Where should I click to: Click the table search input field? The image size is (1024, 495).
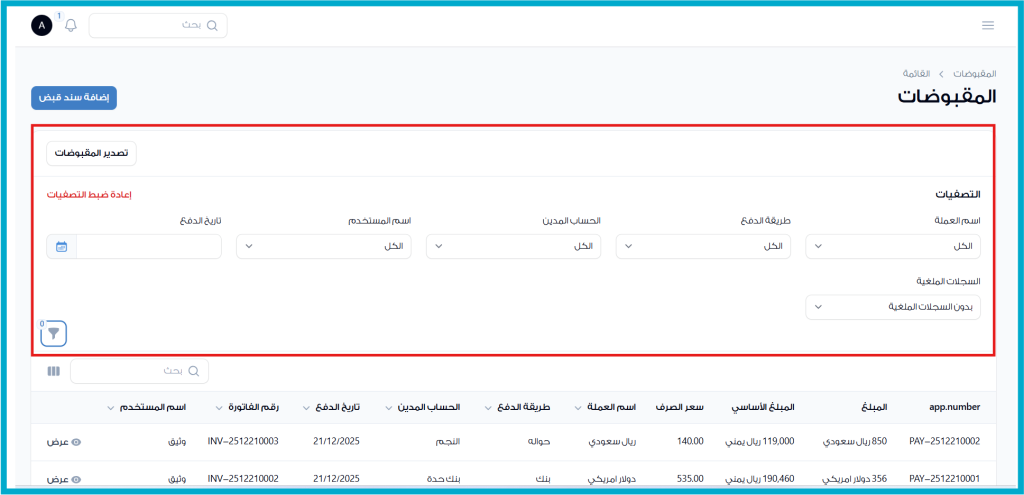click(140, 371)
